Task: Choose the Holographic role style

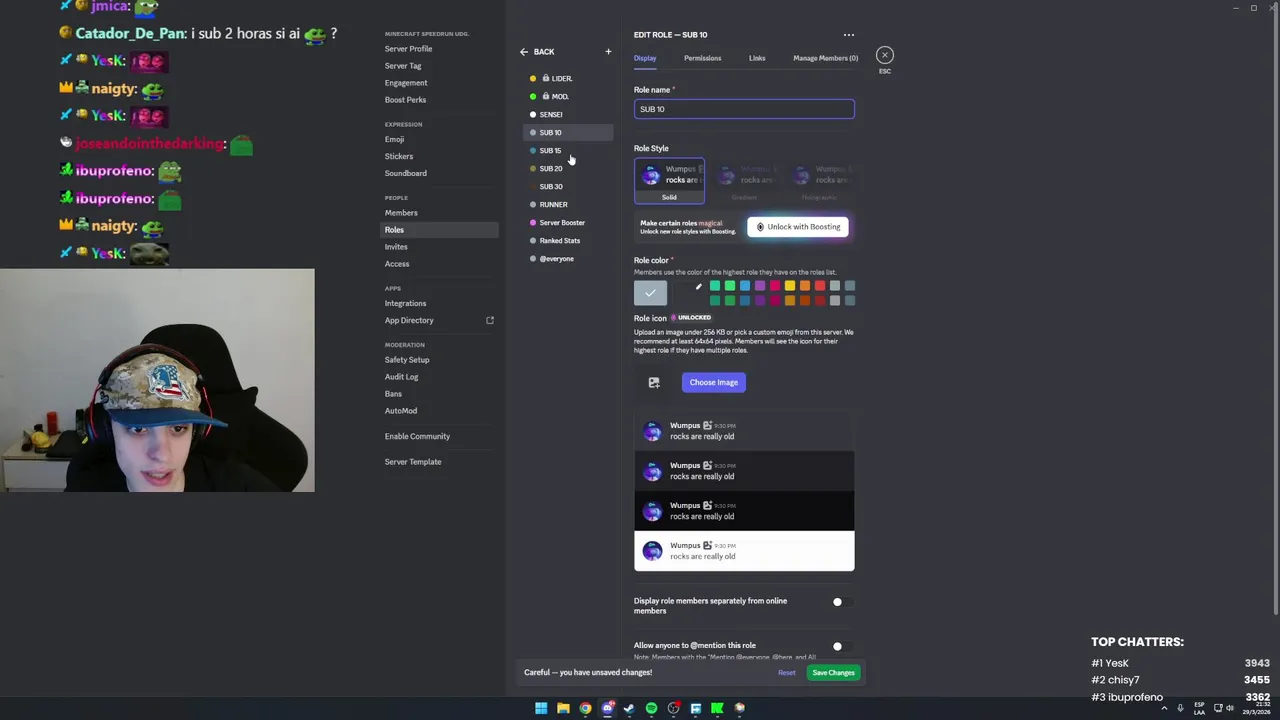Action: point(819,180)
